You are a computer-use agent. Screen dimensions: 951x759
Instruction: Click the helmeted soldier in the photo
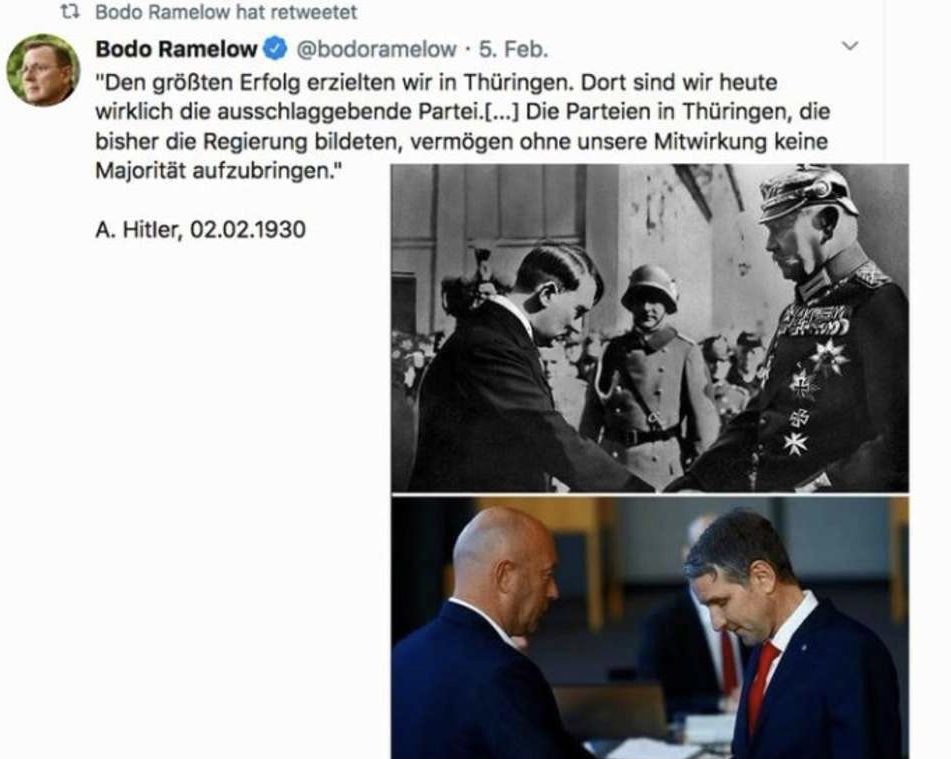coord(650,373)
